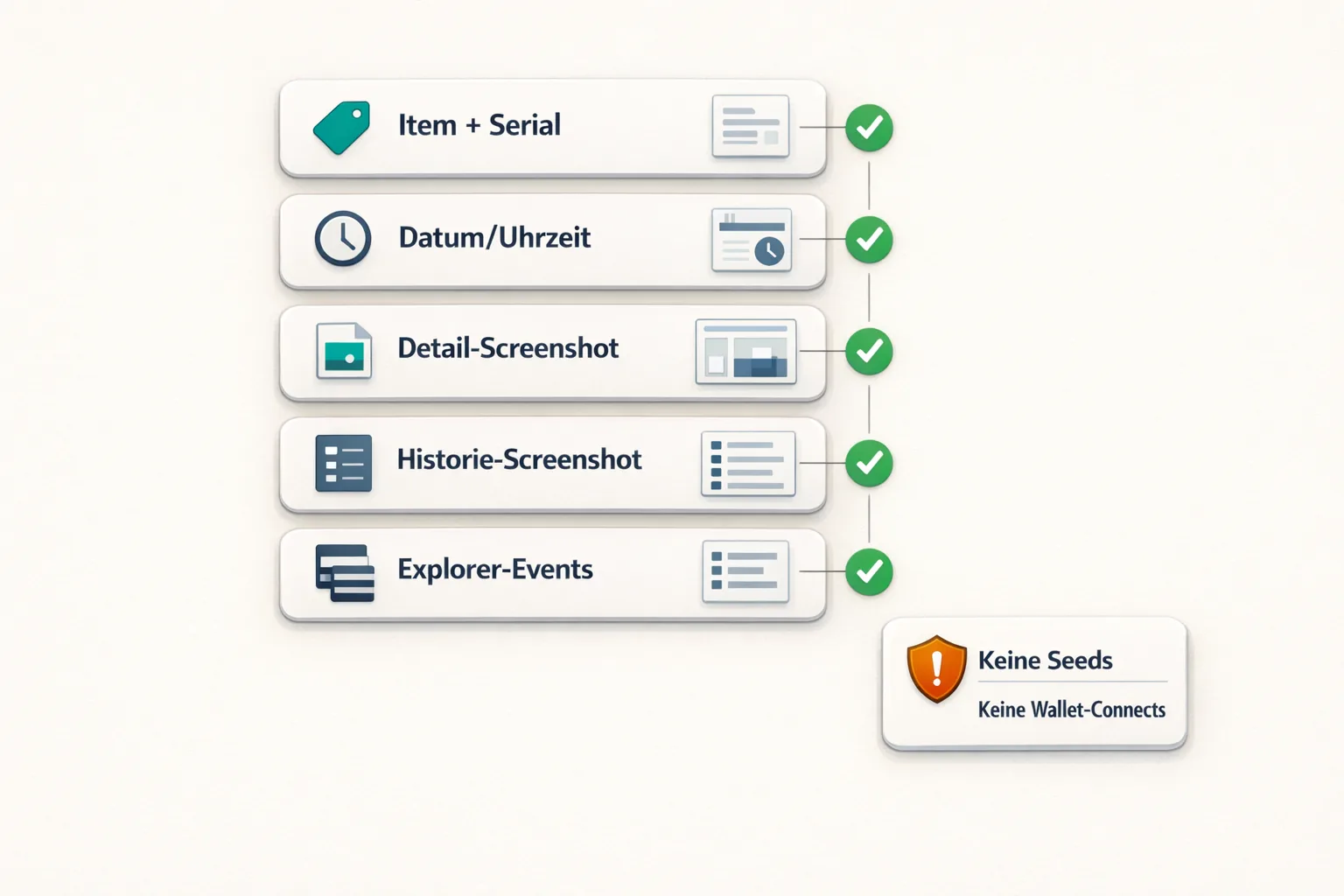
Task: Toggle the checkmark next to Item + Serial
Action: tap(868, 128)
